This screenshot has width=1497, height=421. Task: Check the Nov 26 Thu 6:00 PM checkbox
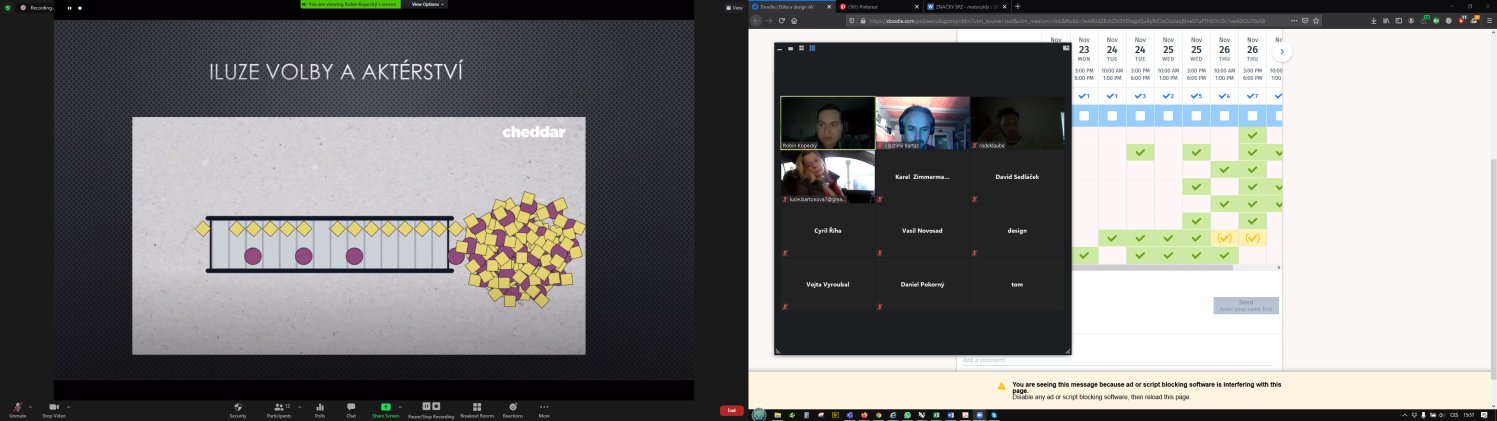tap(1252, 116)
